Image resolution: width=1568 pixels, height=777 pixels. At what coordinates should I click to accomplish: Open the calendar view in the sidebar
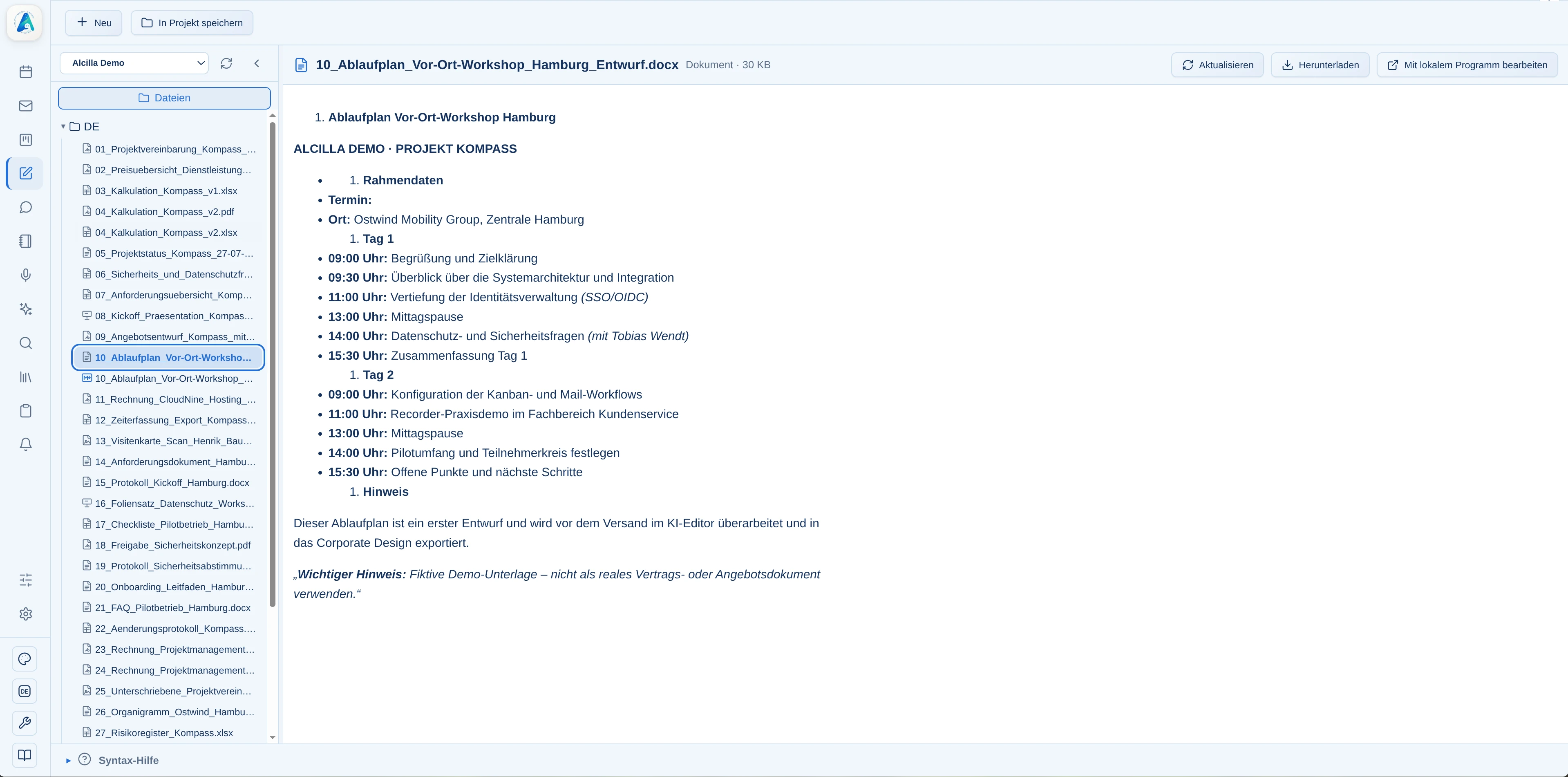(26, 72)
